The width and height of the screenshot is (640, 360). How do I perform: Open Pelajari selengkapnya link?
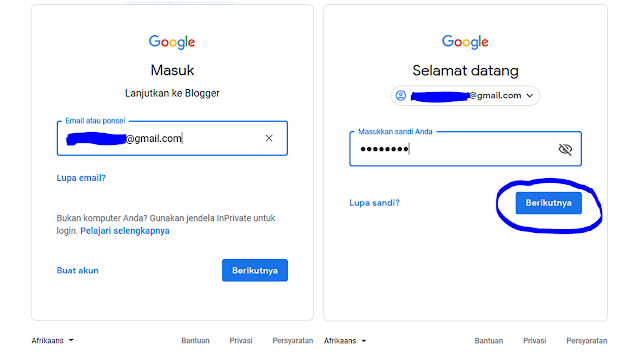click(x=125, y=231)
